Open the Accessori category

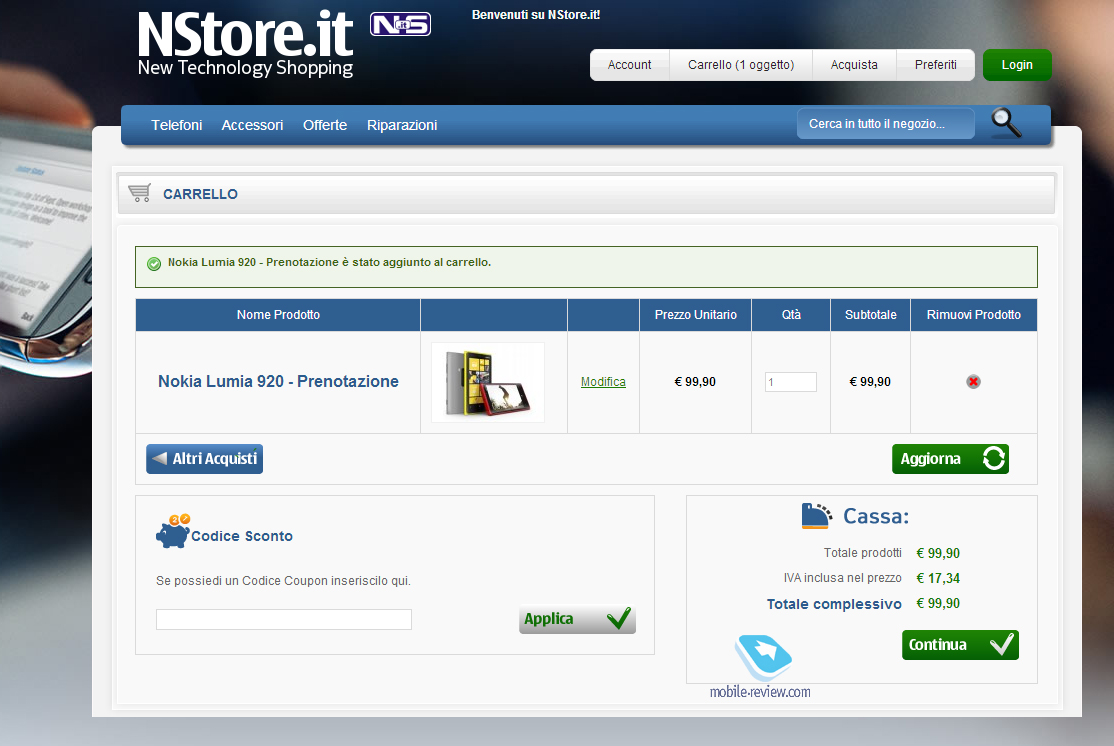coord(252,125)
